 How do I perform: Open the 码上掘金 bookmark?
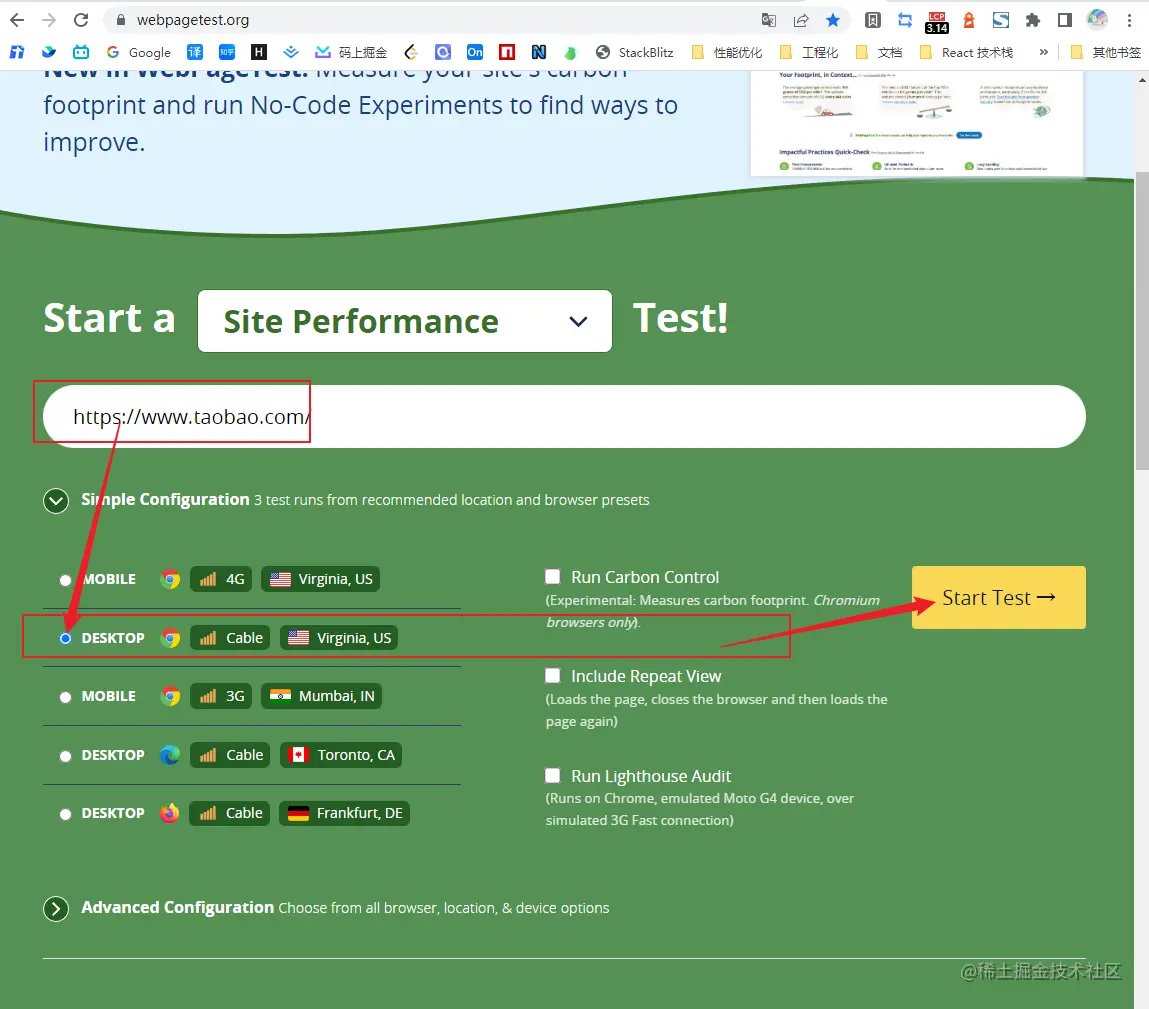point(351,52)
